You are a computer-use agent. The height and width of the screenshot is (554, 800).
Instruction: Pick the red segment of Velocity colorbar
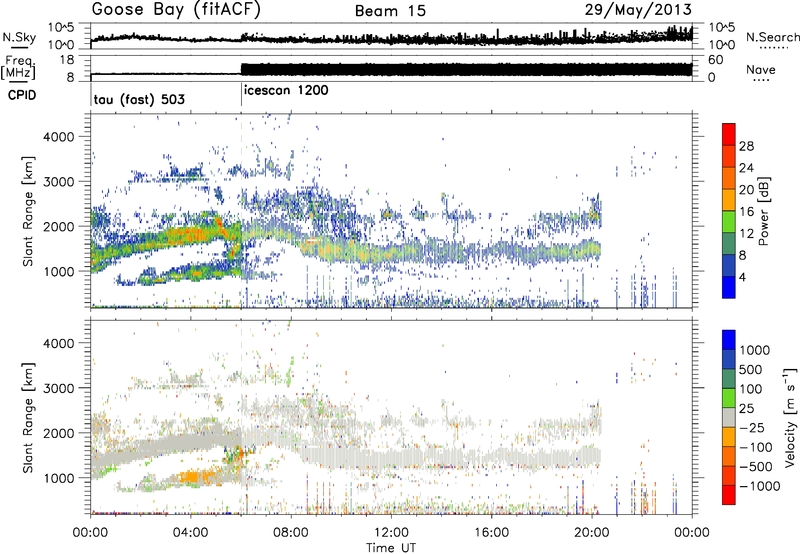[x=729, y=495]
